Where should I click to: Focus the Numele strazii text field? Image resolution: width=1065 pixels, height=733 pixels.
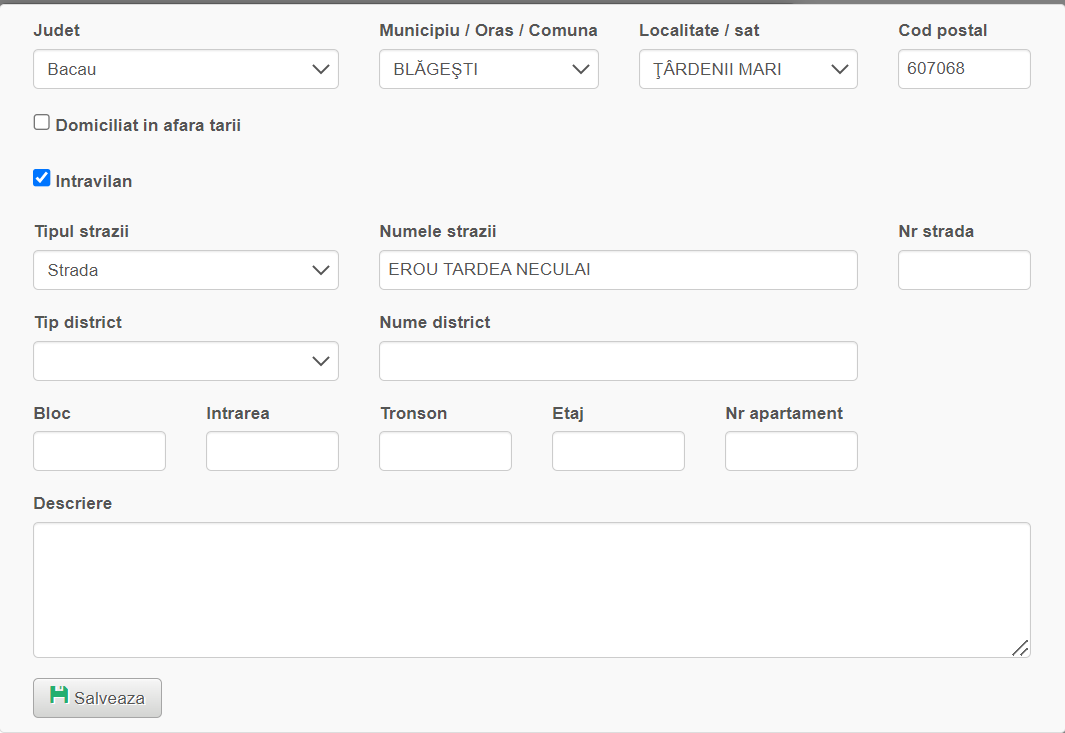point(618,270)
